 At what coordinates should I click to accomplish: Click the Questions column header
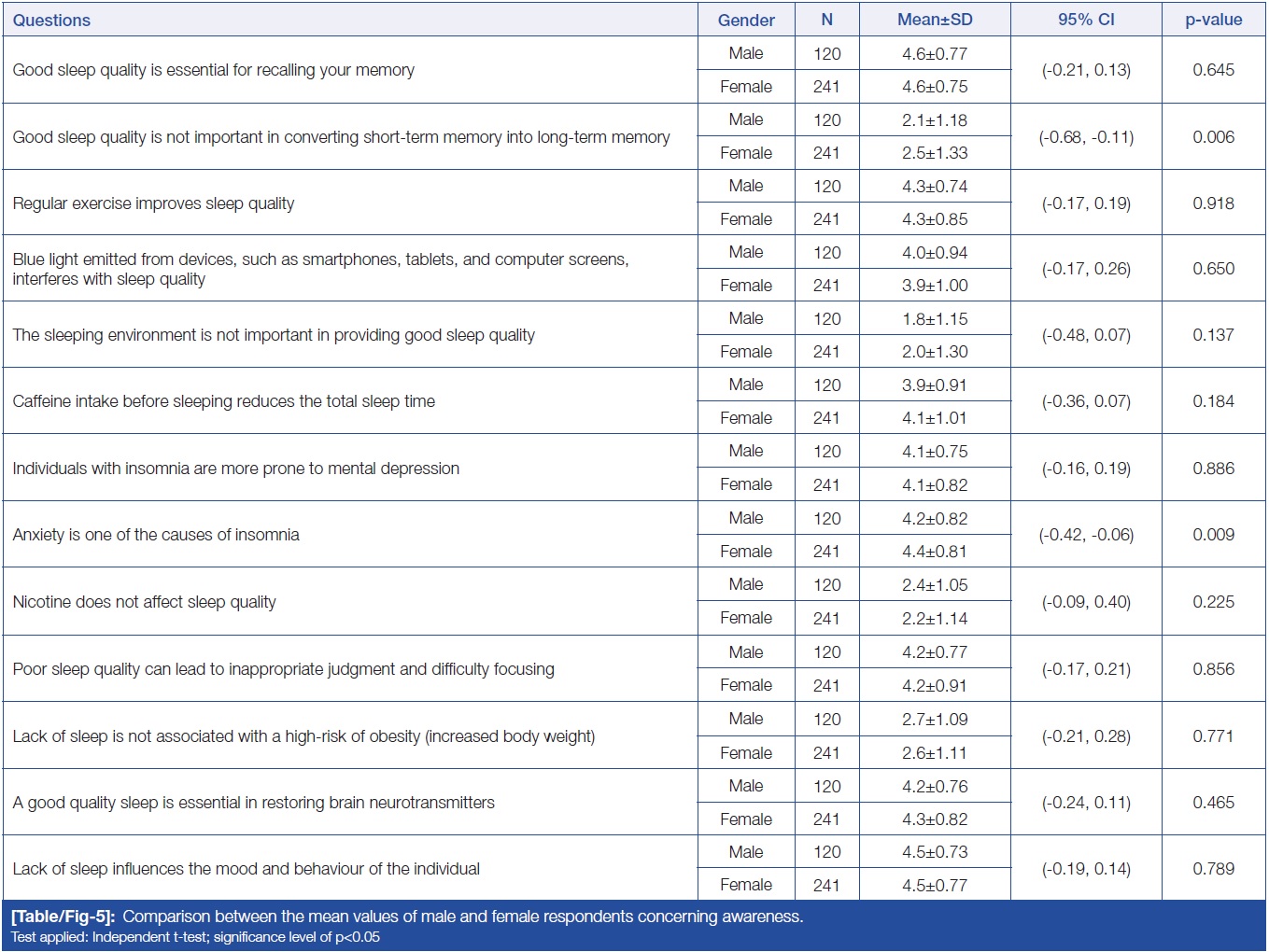coord(51,20)
